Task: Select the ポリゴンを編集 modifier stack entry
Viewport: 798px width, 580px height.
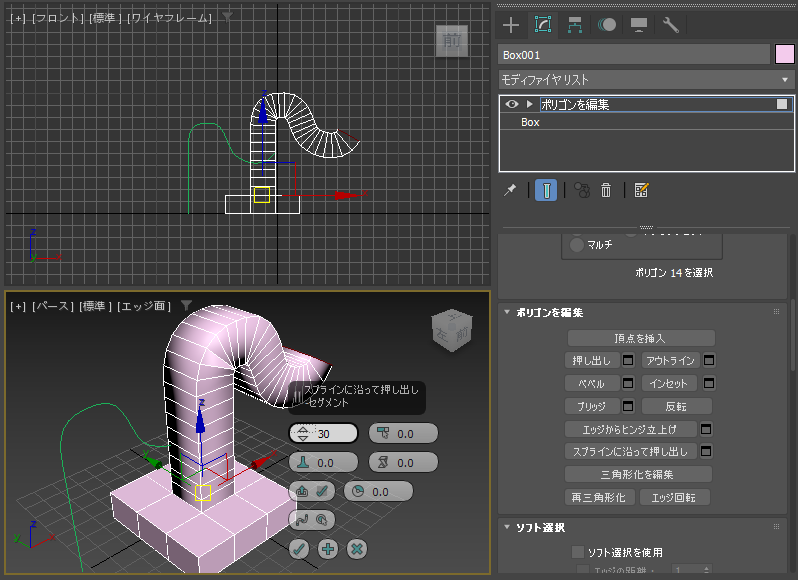Action: 646,104
